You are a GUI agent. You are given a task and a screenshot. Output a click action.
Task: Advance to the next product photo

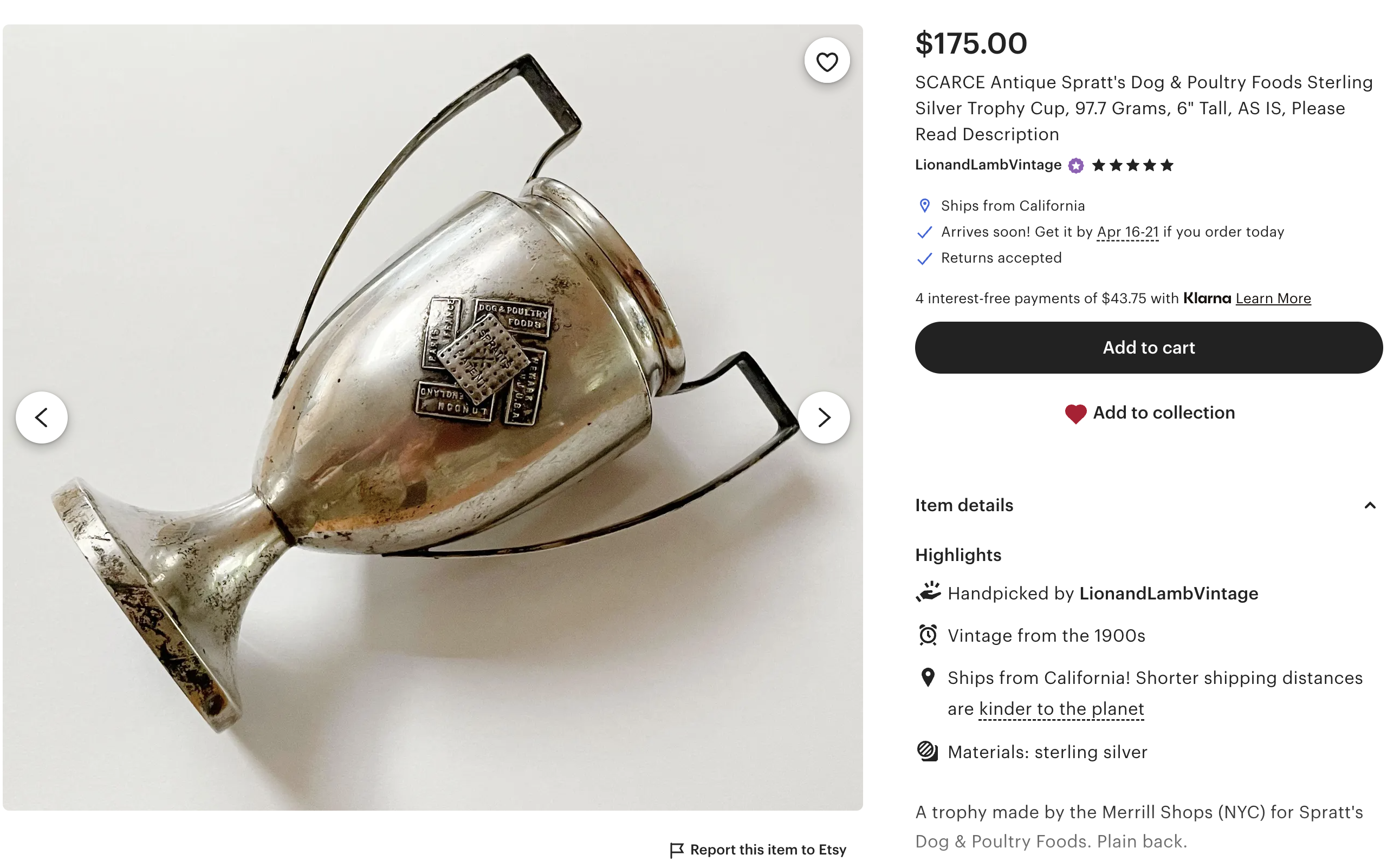[x=824, y=418]
